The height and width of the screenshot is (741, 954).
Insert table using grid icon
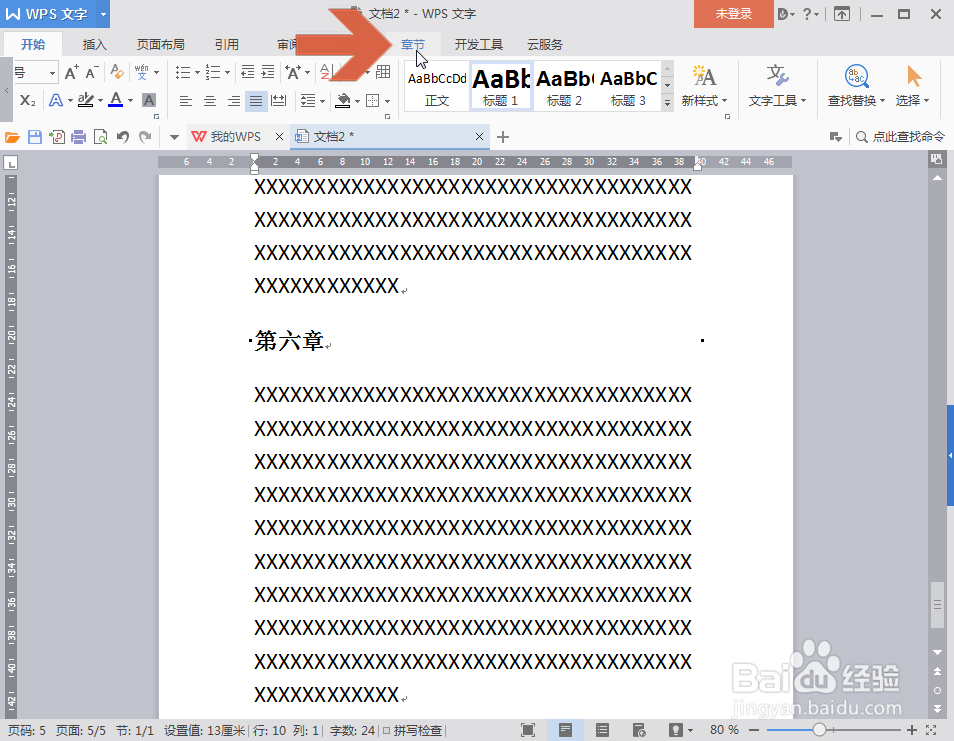coord(383,72)
